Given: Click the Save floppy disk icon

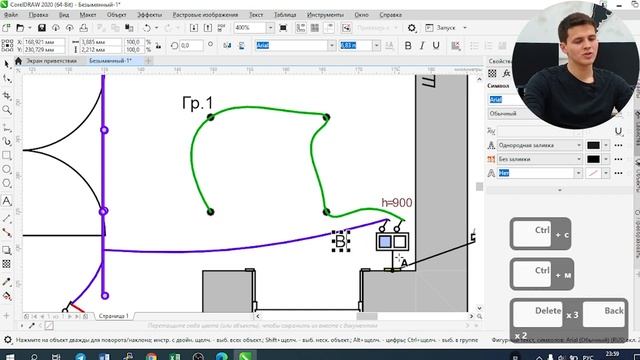Looking at the screenshot, I should click(x=42, y=28).
